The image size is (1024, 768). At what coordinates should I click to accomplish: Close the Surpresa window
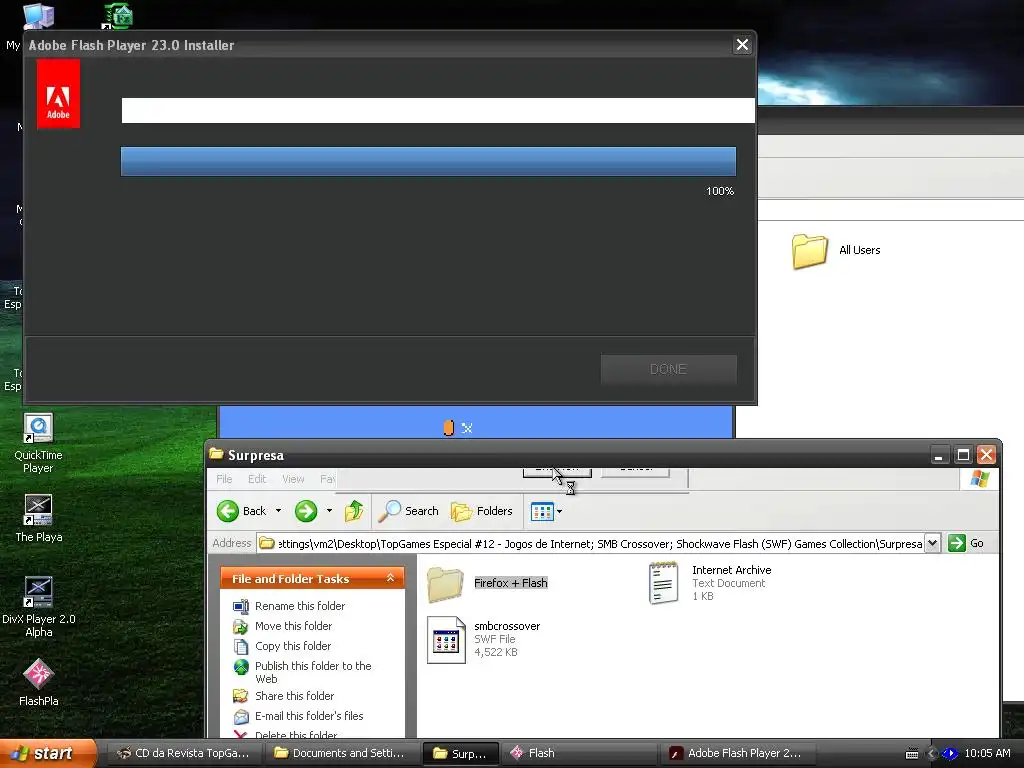pos(986,455)
